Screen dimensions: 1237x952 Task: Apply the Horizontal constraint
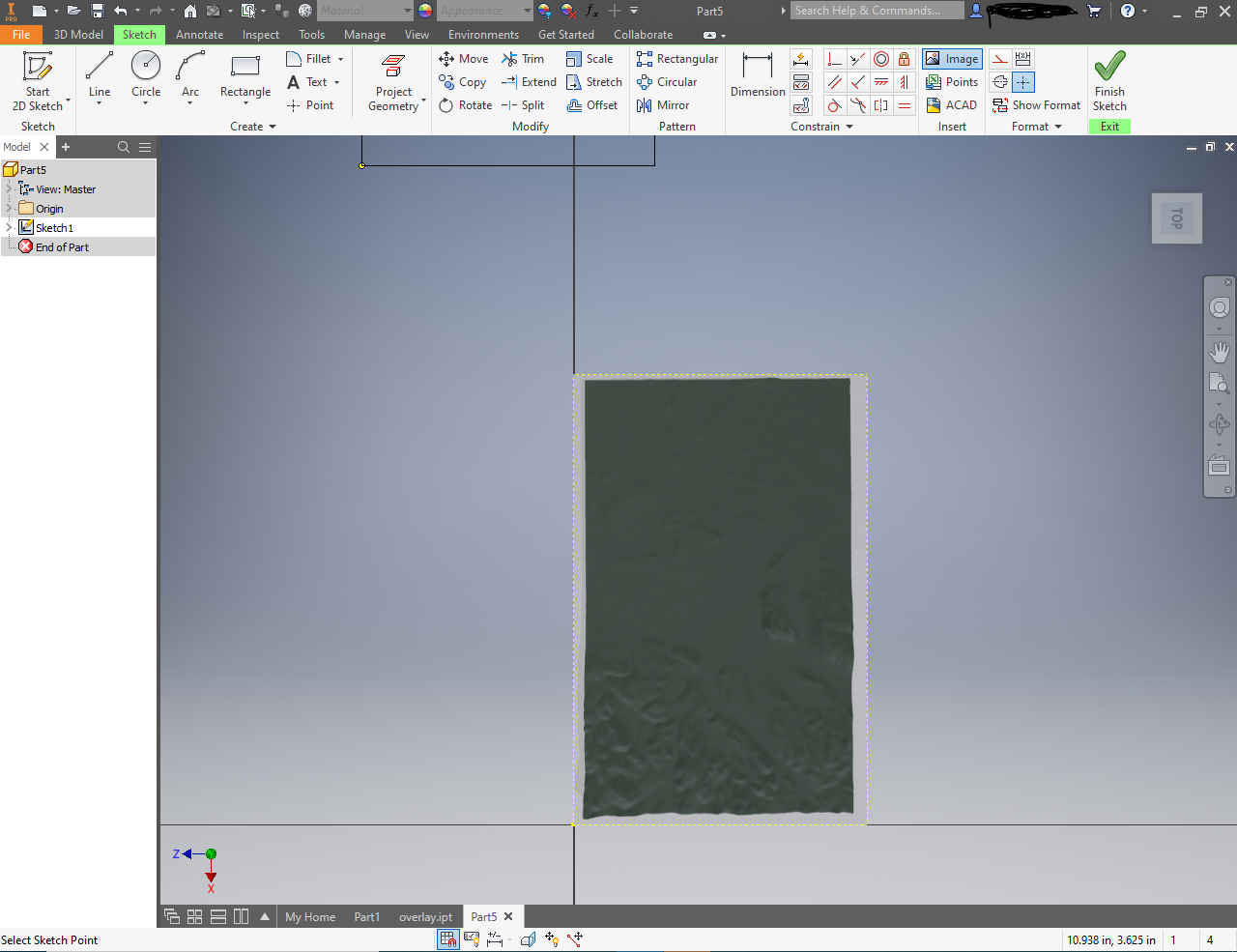click(x=881, y=82)
